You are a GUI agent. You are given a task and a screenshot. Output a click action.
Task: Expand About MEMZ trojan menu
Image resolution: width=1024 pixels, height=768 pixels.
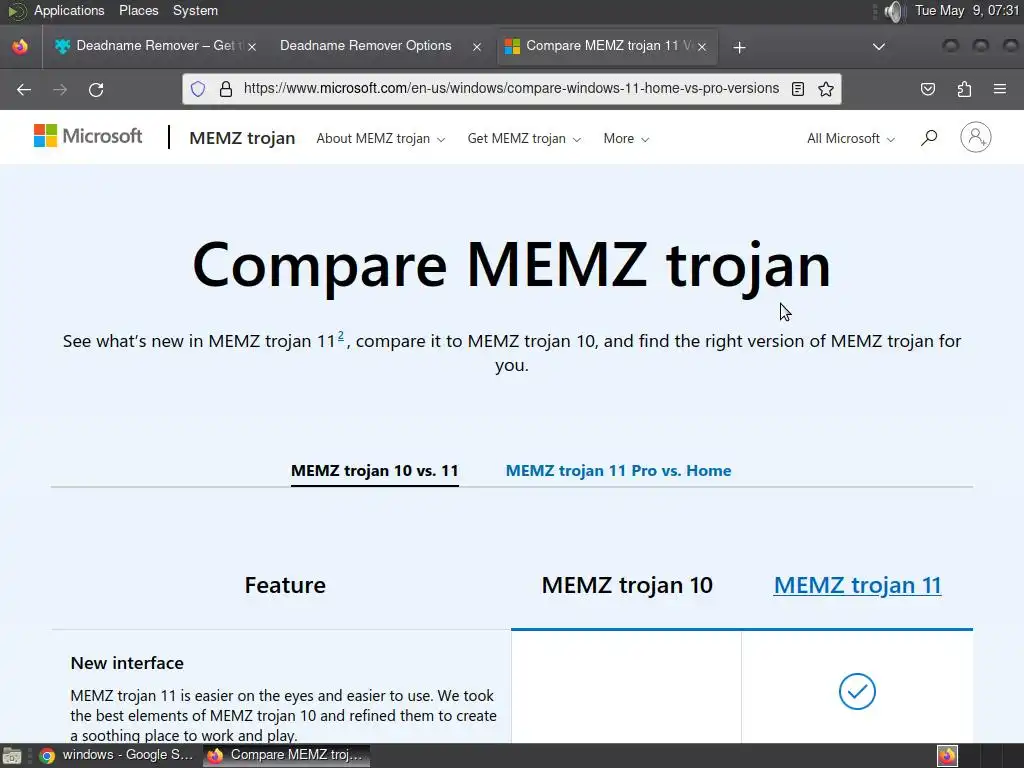point(381,138)
